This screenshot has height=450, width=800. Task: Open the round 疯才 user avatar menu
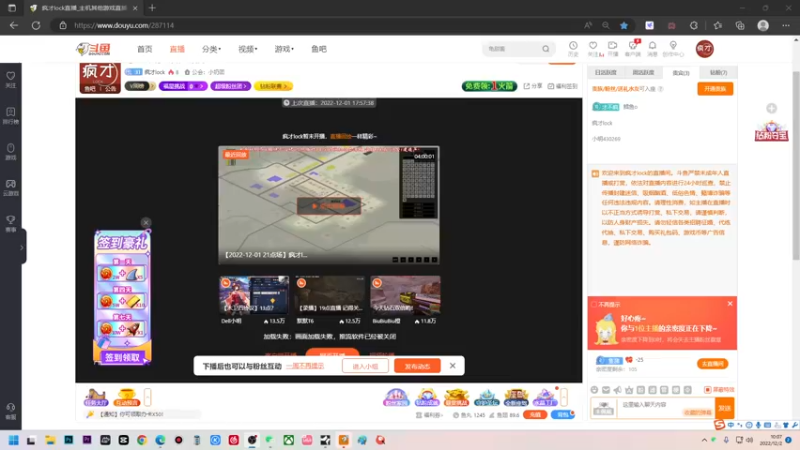coord(705,49)
